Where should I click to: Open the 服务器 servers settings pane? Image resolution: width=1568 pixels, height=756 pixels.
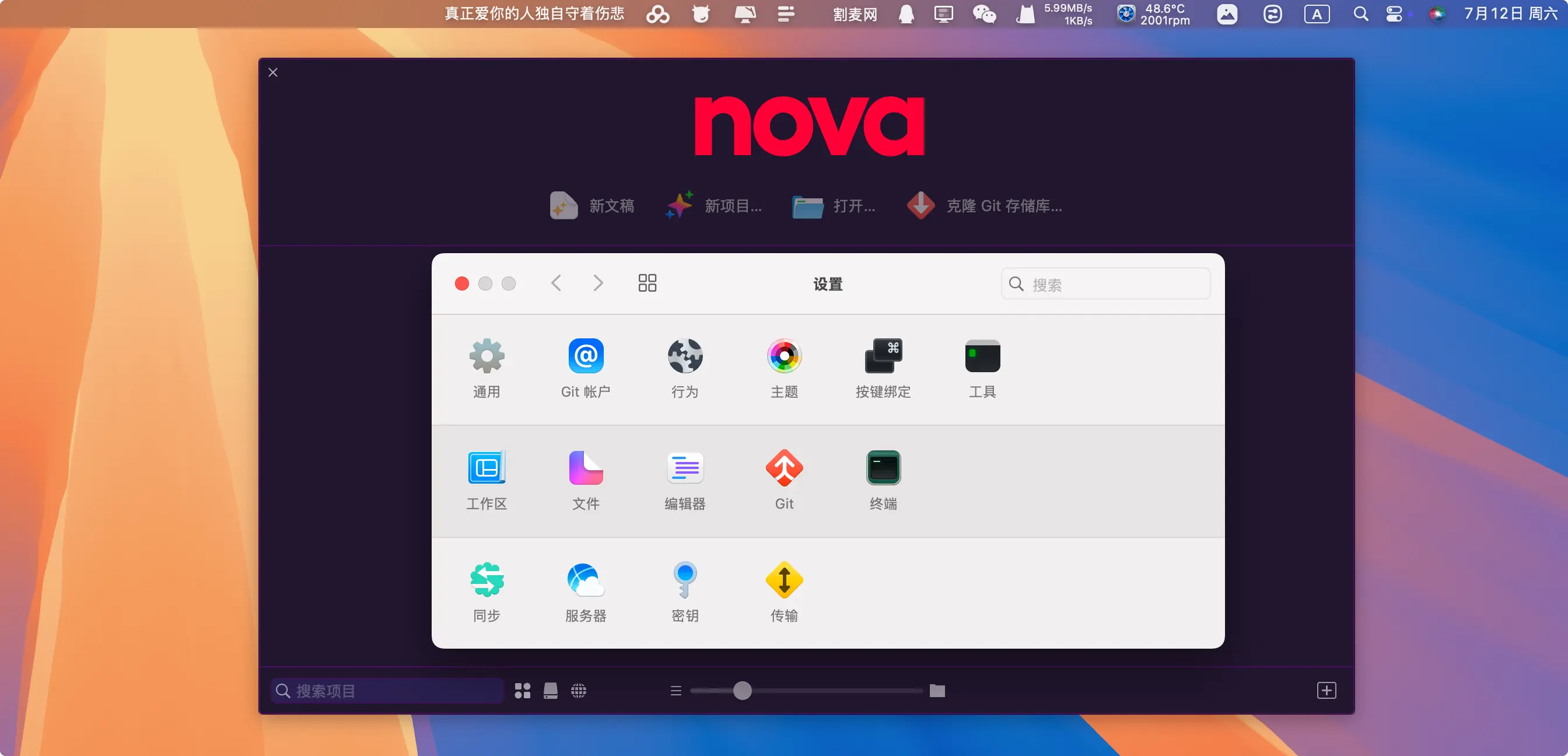(586, 580)
